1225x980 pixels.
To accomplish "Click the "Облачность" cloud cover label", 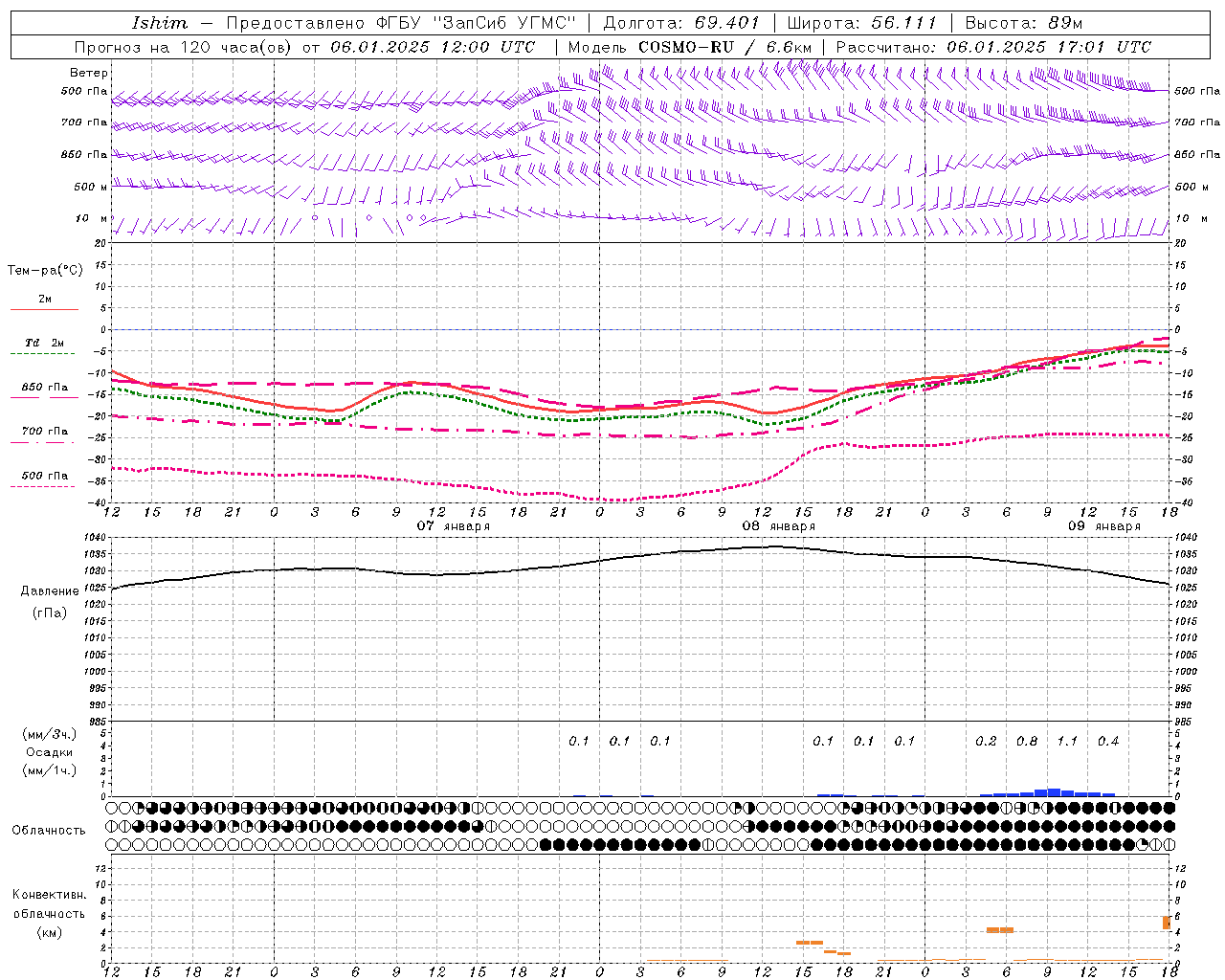I will 49,831.
